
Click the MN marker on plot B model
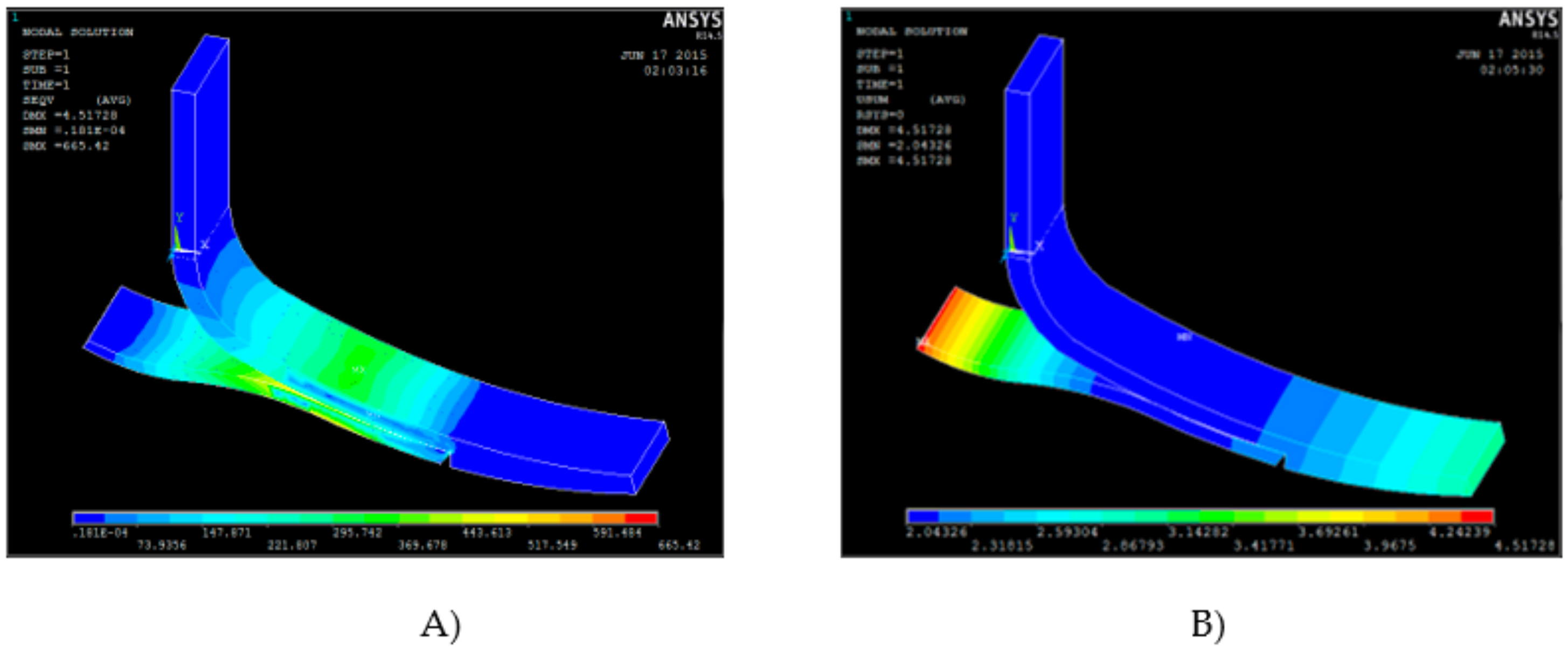tap(1184, 337)
